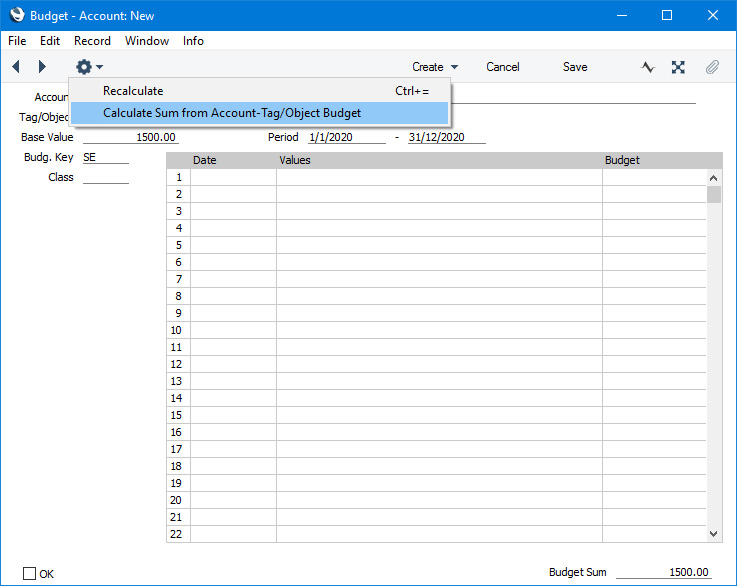This screenshot has height=586, width=737.
Task: Click the Budg. Key field
Action: pyautogui.click(x=106, y=157)
